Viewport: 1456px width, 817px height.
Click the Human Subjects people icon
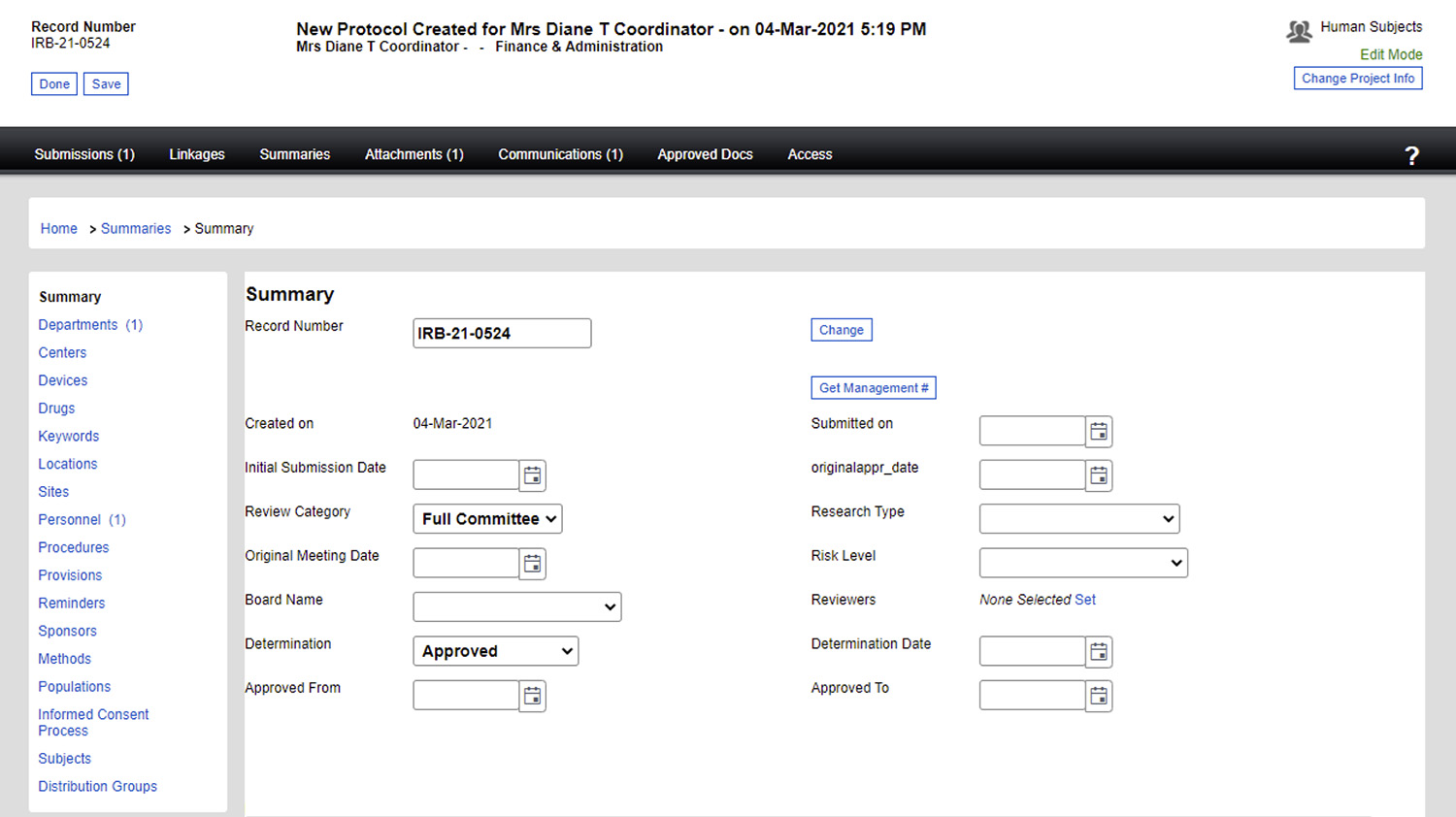pos(1299,30)
